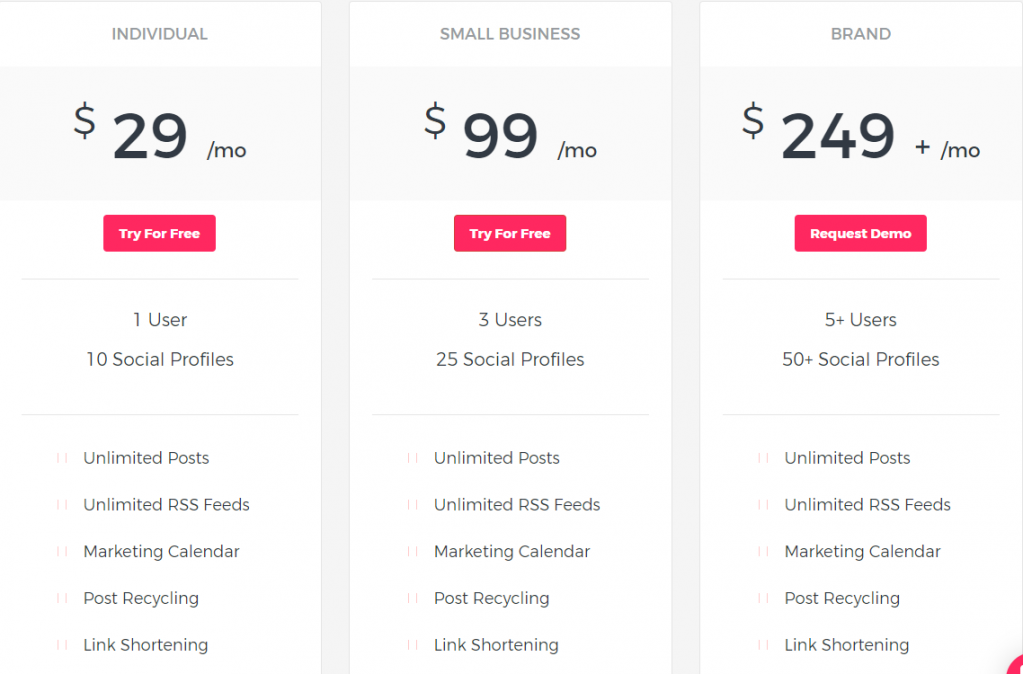The width and height of the screenshot is (1023, 674).
Task: Click 50+ Social Profiles in Brand plan
Action: click(x=861, y=360)
